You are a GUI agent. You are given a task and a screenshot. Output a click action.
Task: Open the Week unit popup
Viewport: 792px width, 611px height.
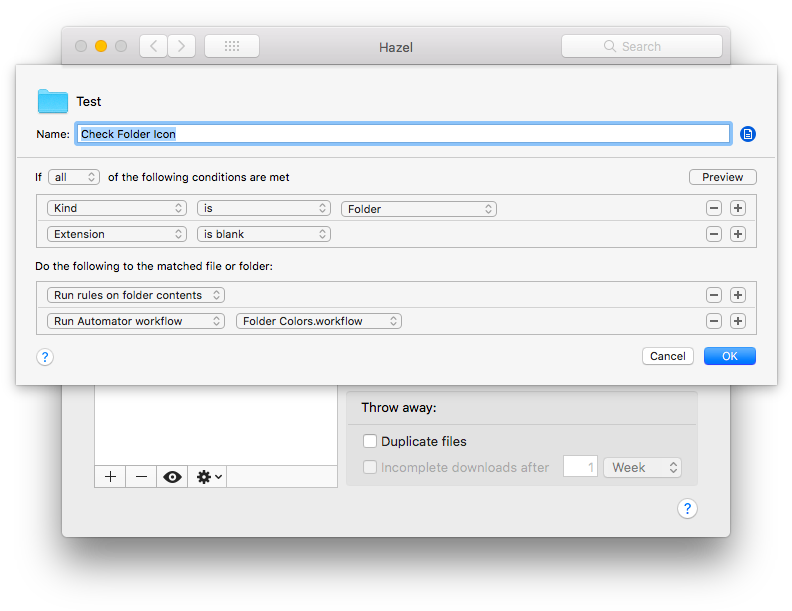(642, 467)
